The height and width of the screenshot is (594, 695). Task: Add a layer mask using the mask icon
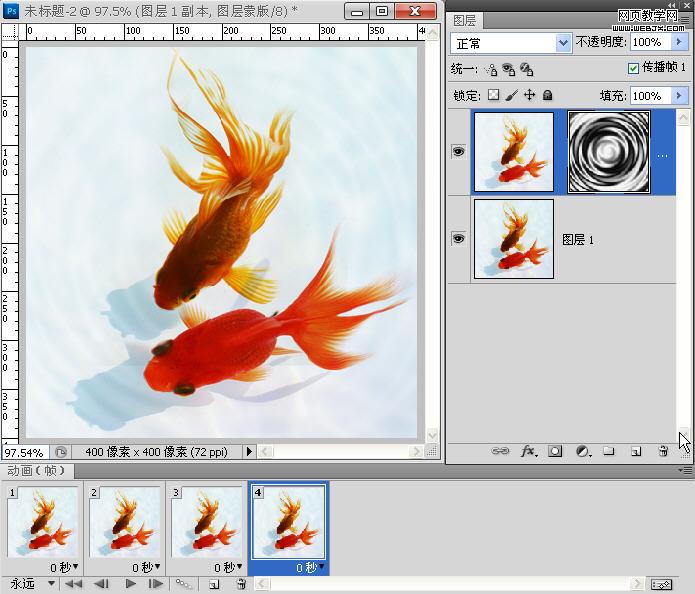[x=555, y=452]
